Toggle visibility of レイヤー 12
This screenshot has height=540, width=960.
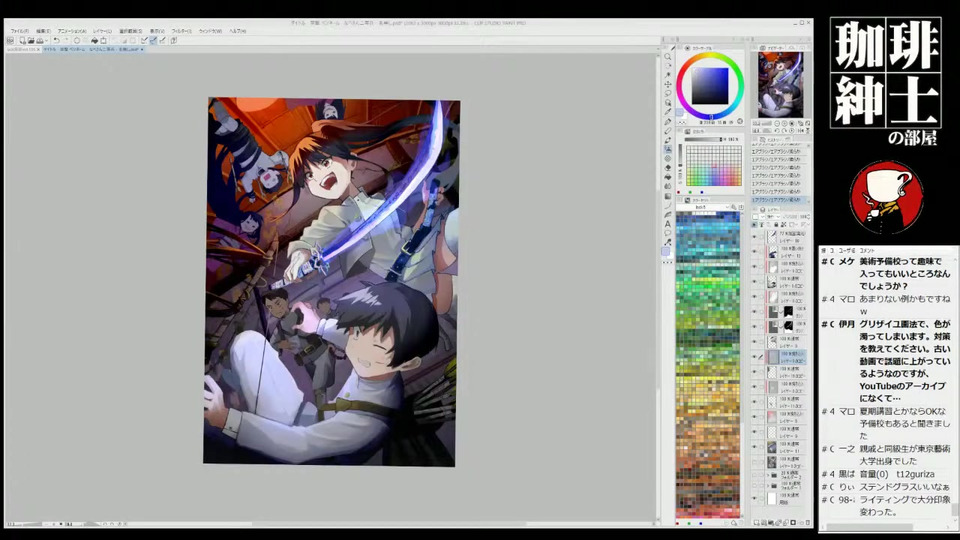coord(754,251)
